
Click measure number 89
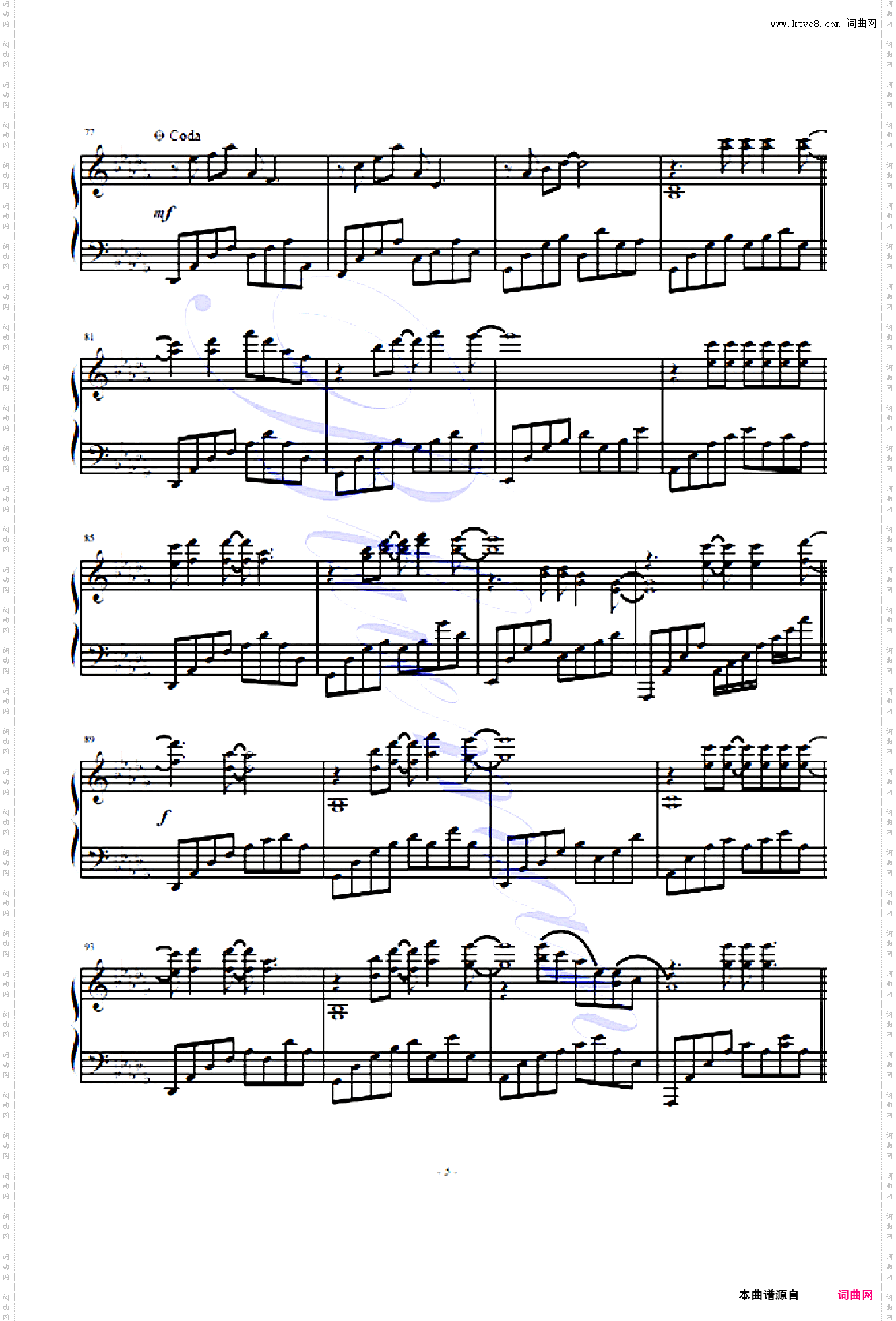click(x=89, y=739)
